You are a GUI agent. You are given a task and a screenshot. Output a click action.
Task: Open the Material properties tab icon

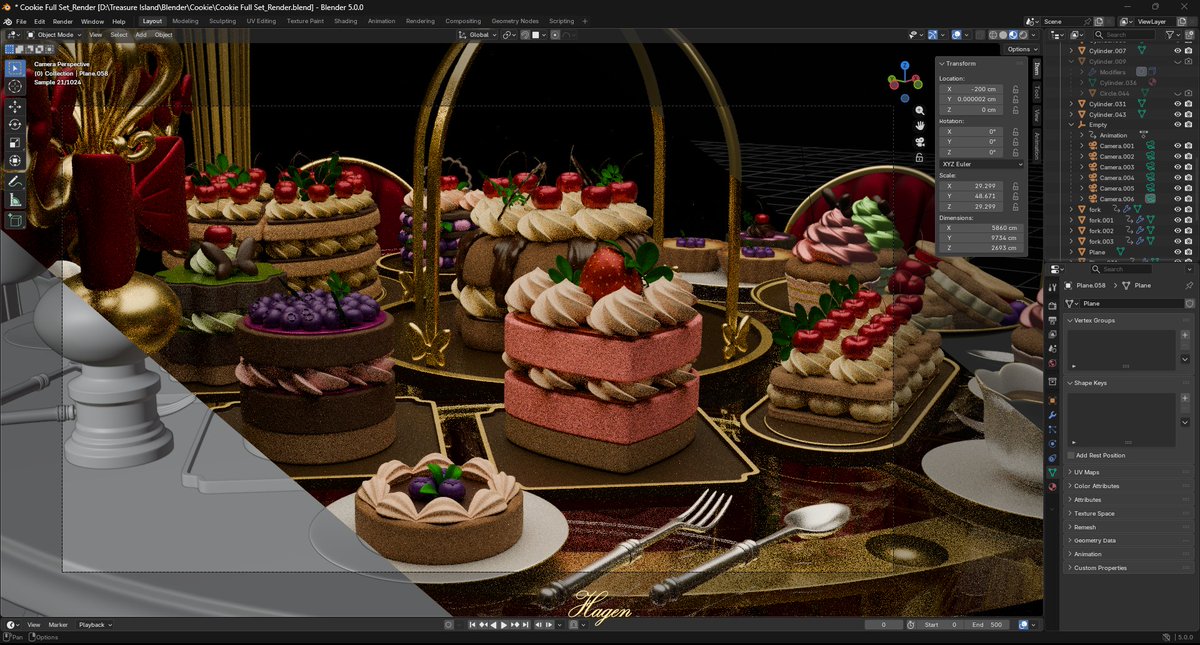[1052, 487]
